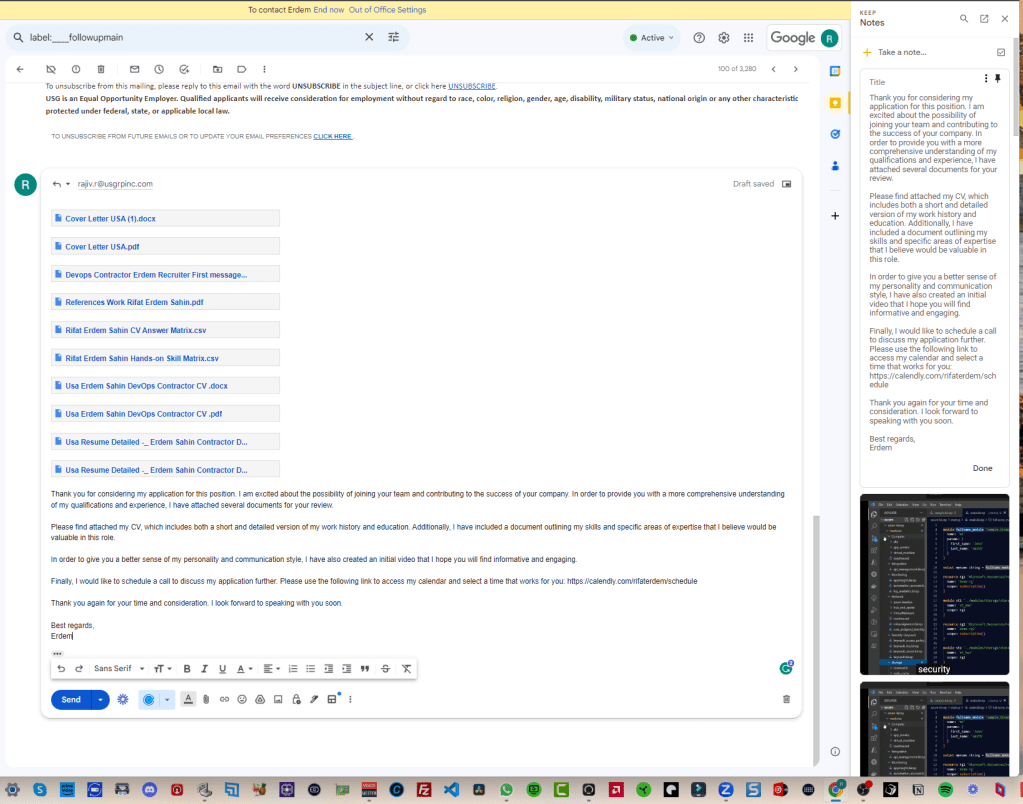Click Done on Keep note
The image size is (1023, 804).
point(982,468)
